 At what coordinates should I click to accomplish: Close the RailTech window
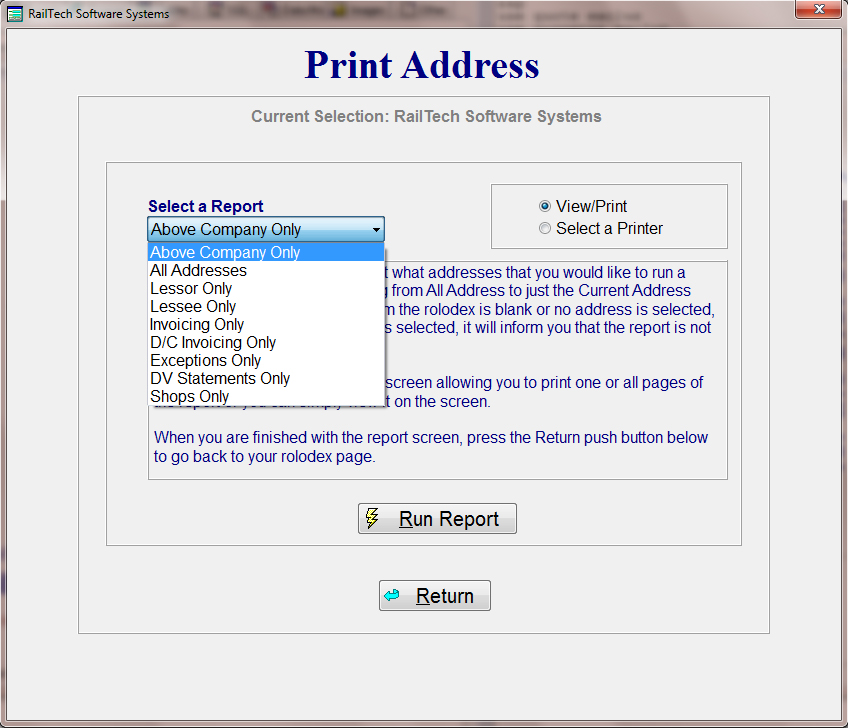click(x=818, y=9)
